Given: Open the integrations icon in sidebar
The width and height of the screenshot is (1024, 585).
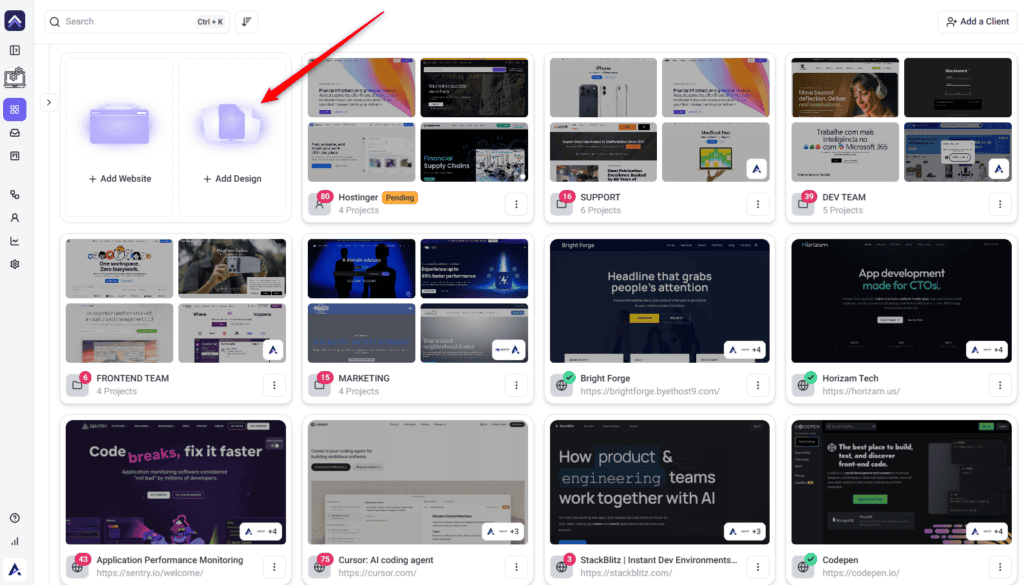Looking at the screenshot, I should tap(14, 195).
